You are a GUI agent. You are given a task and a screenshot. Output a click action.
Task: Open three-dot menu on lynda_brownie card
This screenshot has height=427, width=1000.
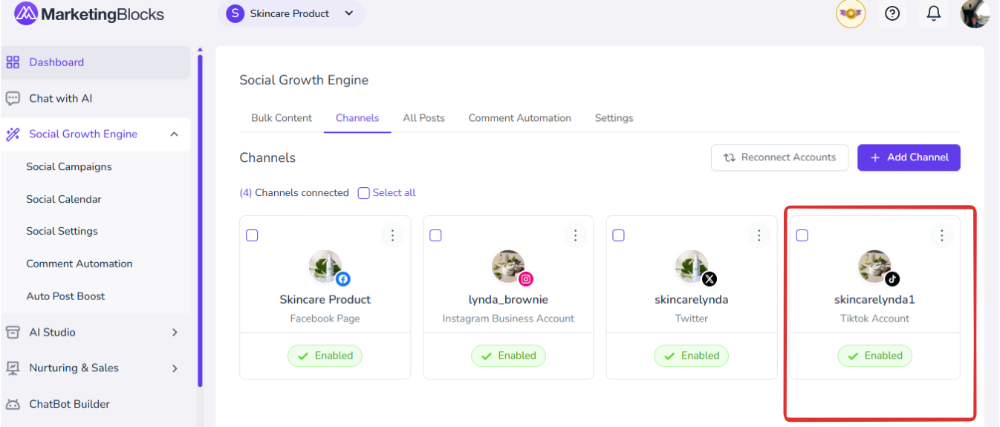tap(575, 236)
